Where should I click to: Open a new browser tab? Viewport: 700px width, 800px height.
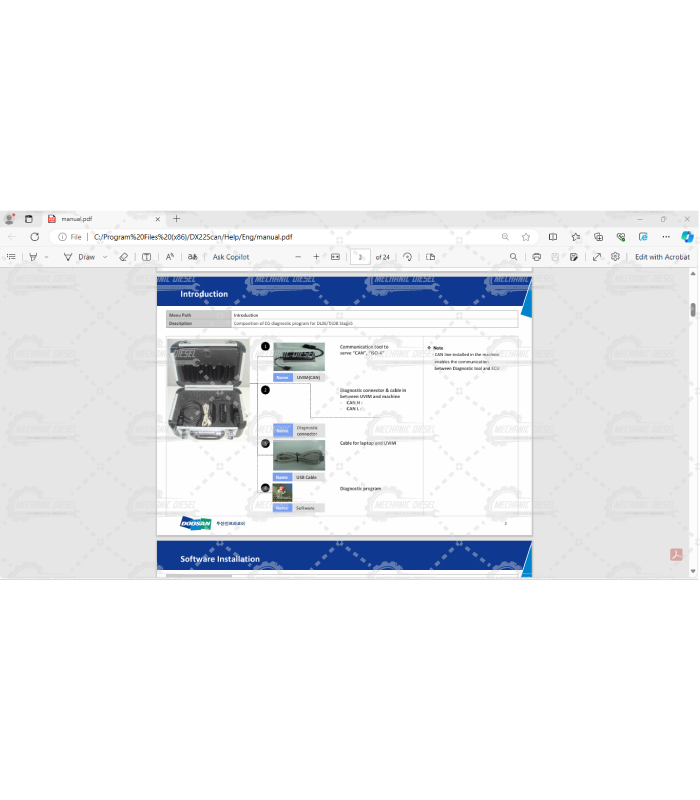click(x=177, y=218)
